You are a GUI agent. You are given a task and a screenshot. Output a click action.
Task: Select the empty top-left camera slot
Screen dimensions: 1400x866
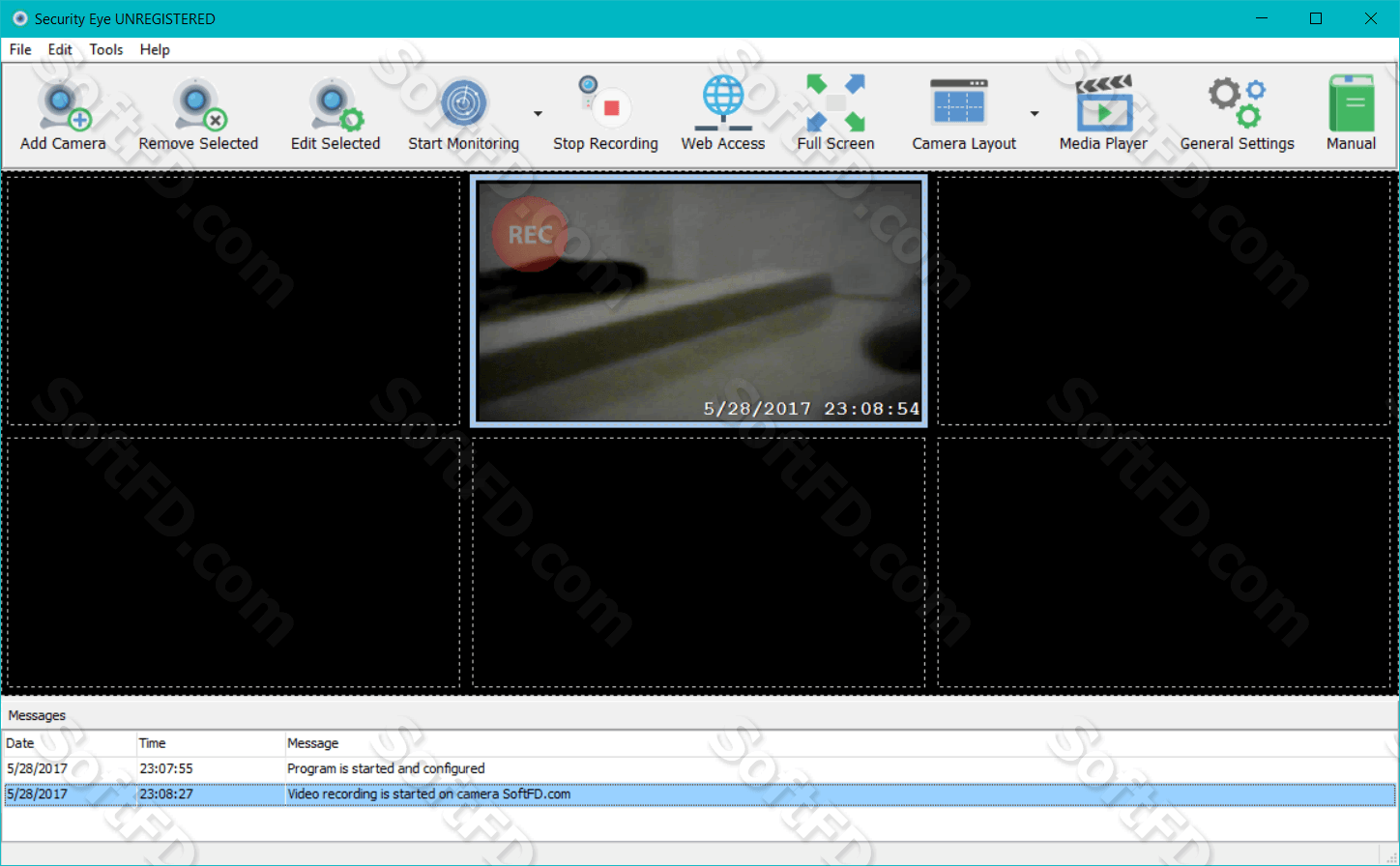233,301
